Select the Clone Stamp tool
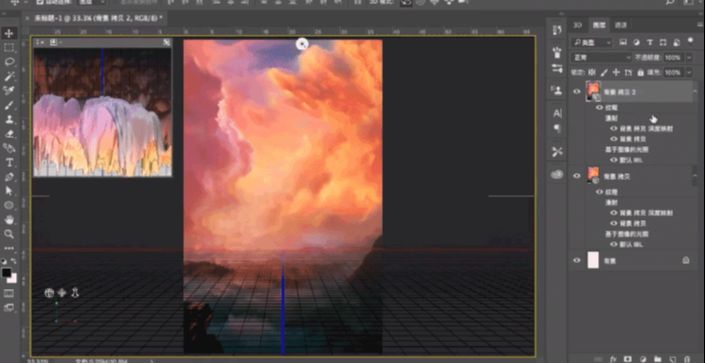Image resolution: width=705 pixels, height=363 pixels. 9,120
